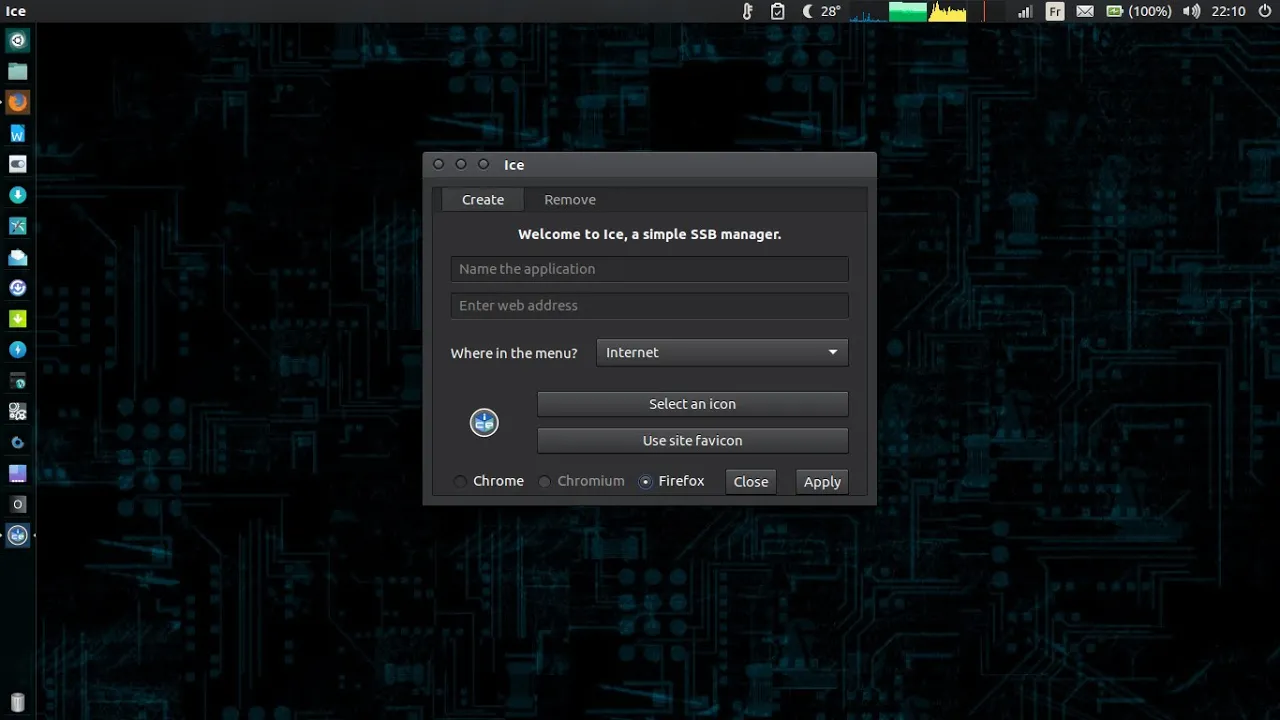Expand the Internet menu category dropdown
1280x720 pixels.
tap(722, 352)
